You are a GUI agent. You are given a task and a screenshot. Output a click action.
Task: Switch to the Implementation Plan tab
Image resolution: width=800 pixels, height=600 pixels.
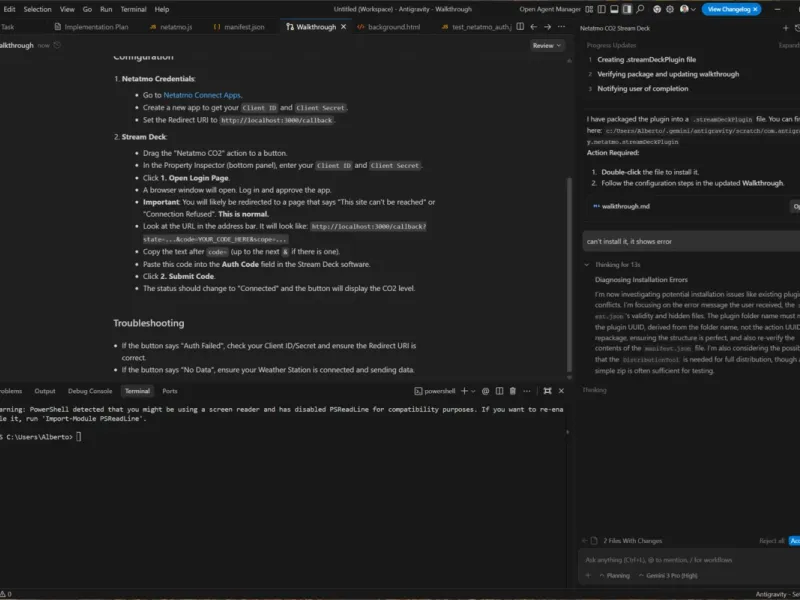(91, 27)
